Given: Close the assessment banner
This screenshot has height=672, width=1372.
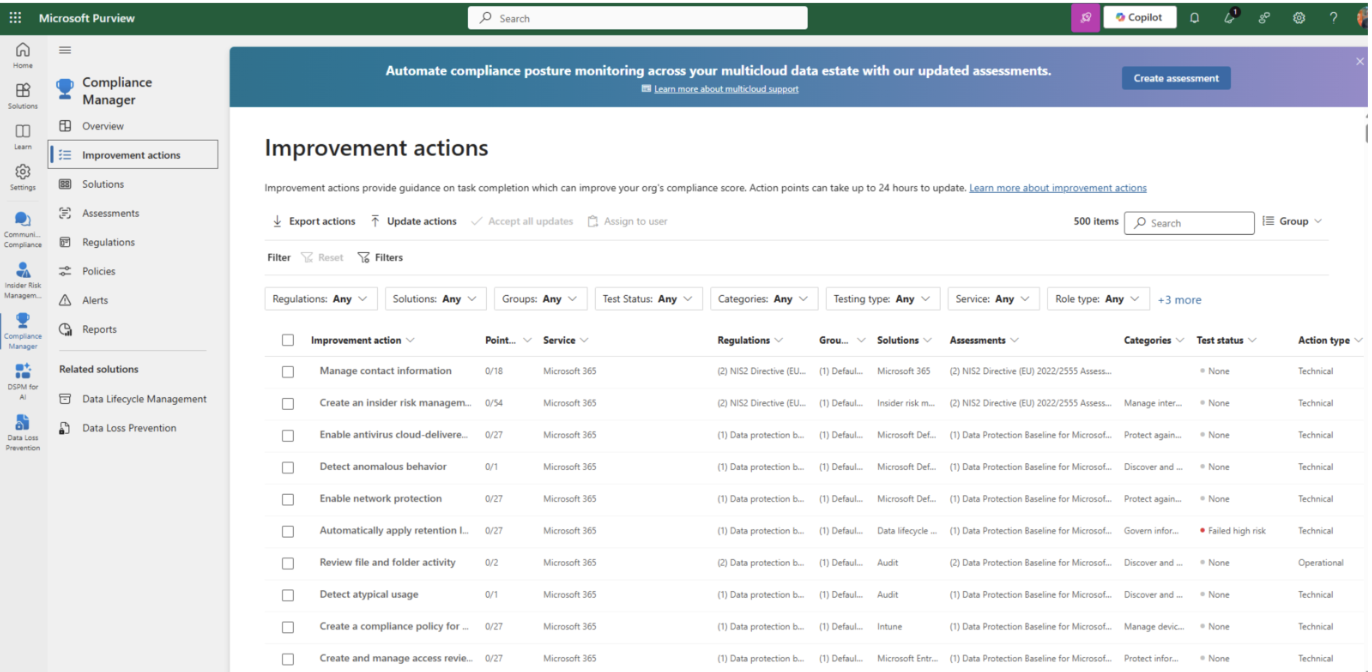Looking at the screenshot, I should (x=1359, y=61).
